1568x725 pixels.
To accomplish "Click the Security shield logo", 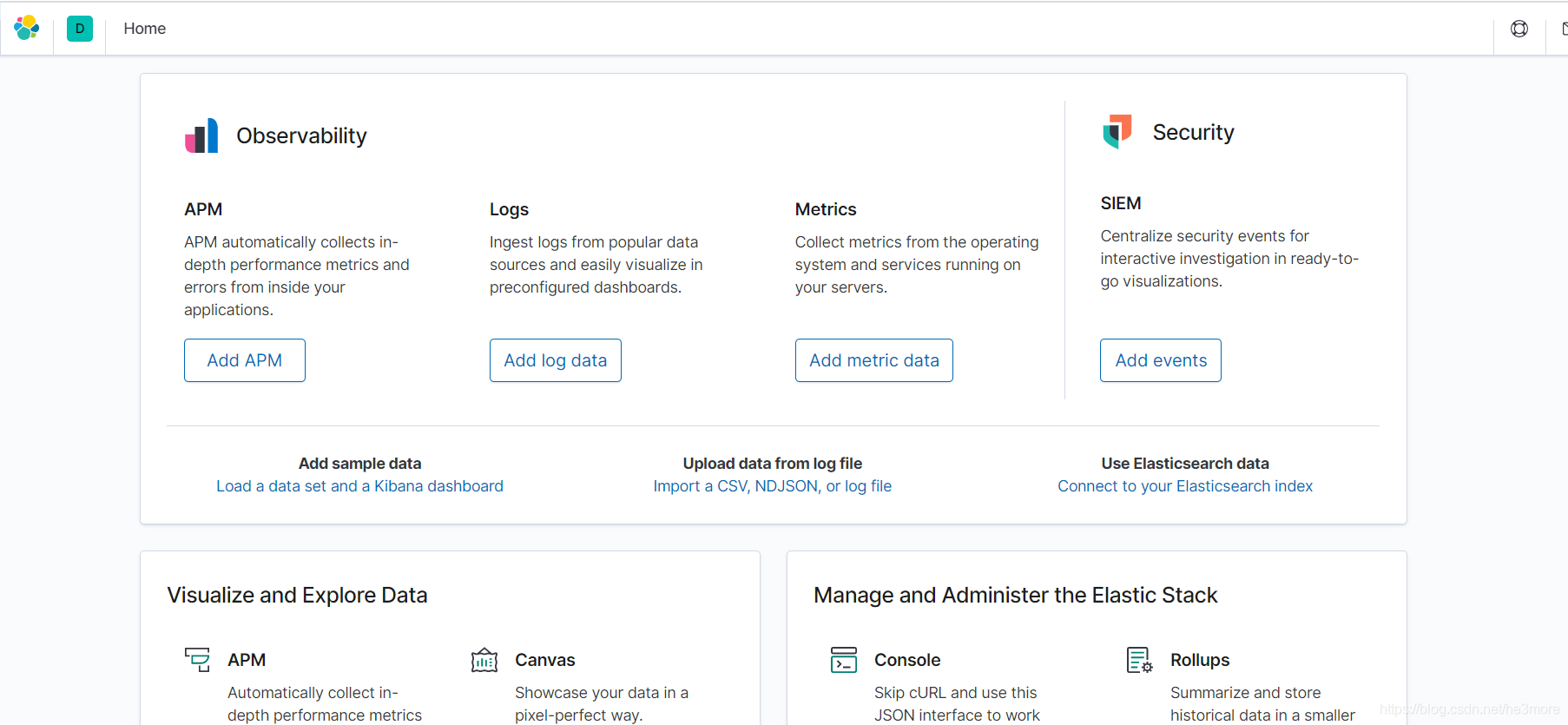I will click(x=1117, y=131).
